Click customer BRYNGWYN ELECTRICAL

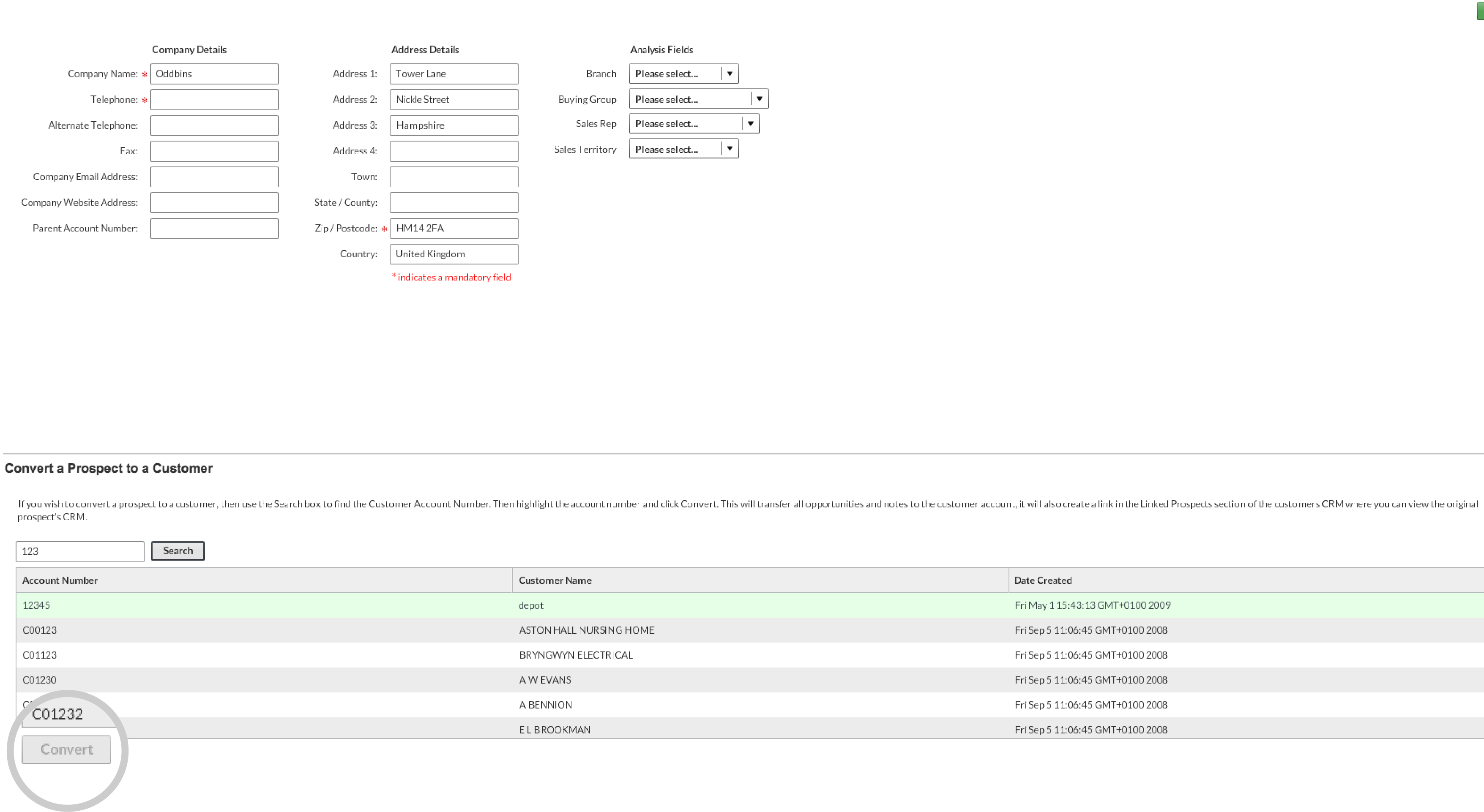coord(576,655)
